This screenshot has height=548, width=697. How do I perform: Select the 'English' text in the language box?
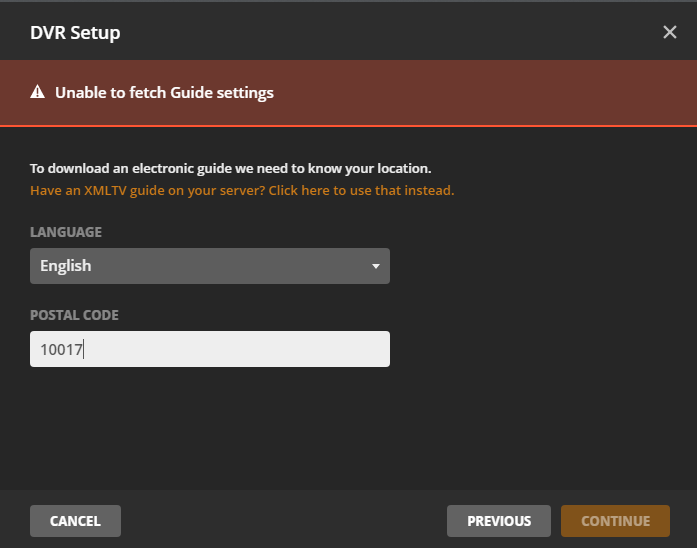(x=66, y=266)
